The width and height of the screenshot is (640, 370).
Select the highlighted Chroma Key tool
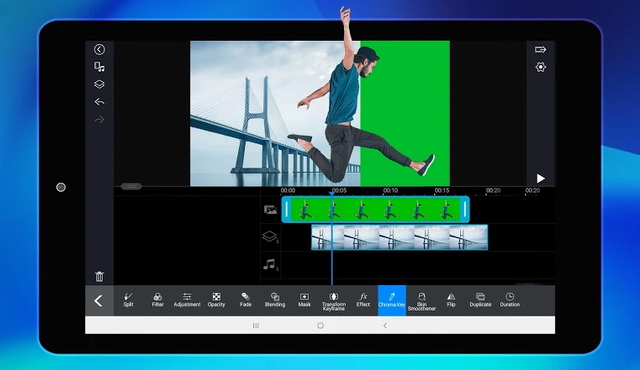(x=392, y=301)
